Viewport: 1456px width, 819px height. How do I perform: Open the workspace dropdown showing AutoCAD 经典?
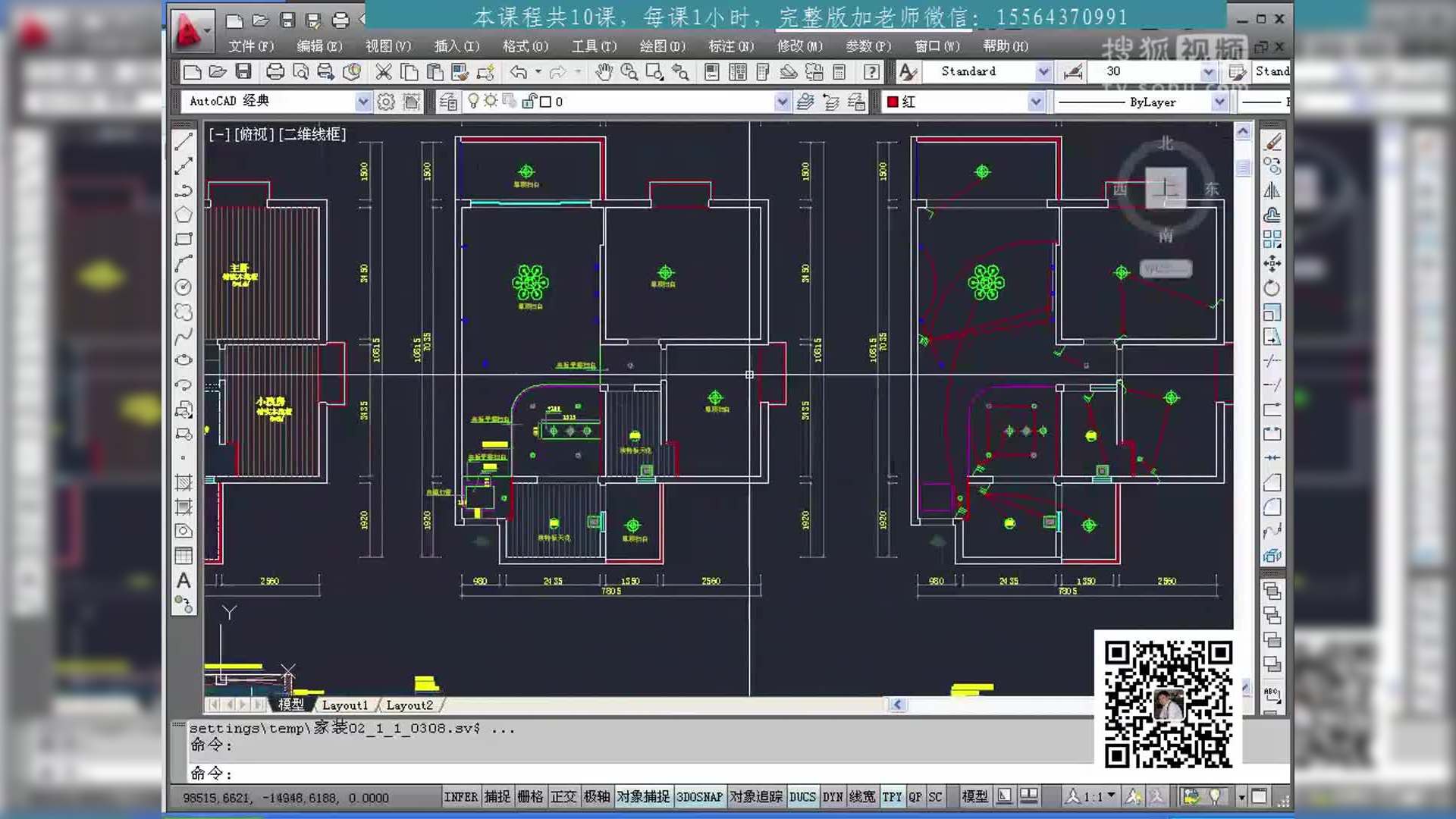pos(363,101)
